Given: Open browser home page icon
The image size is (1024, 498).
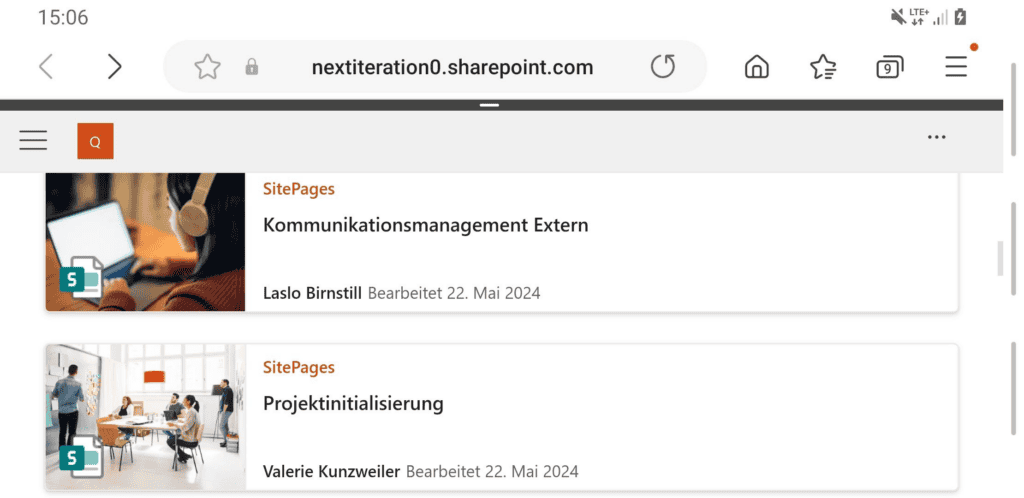Looking at the screenshot, I should tap(757, 67).
